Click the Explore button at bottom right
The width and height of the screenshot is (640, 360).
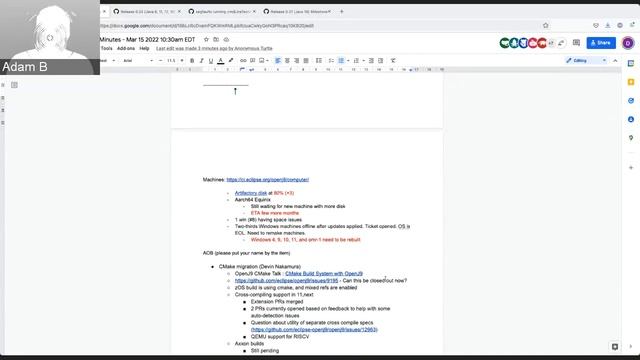pos(615,347)
